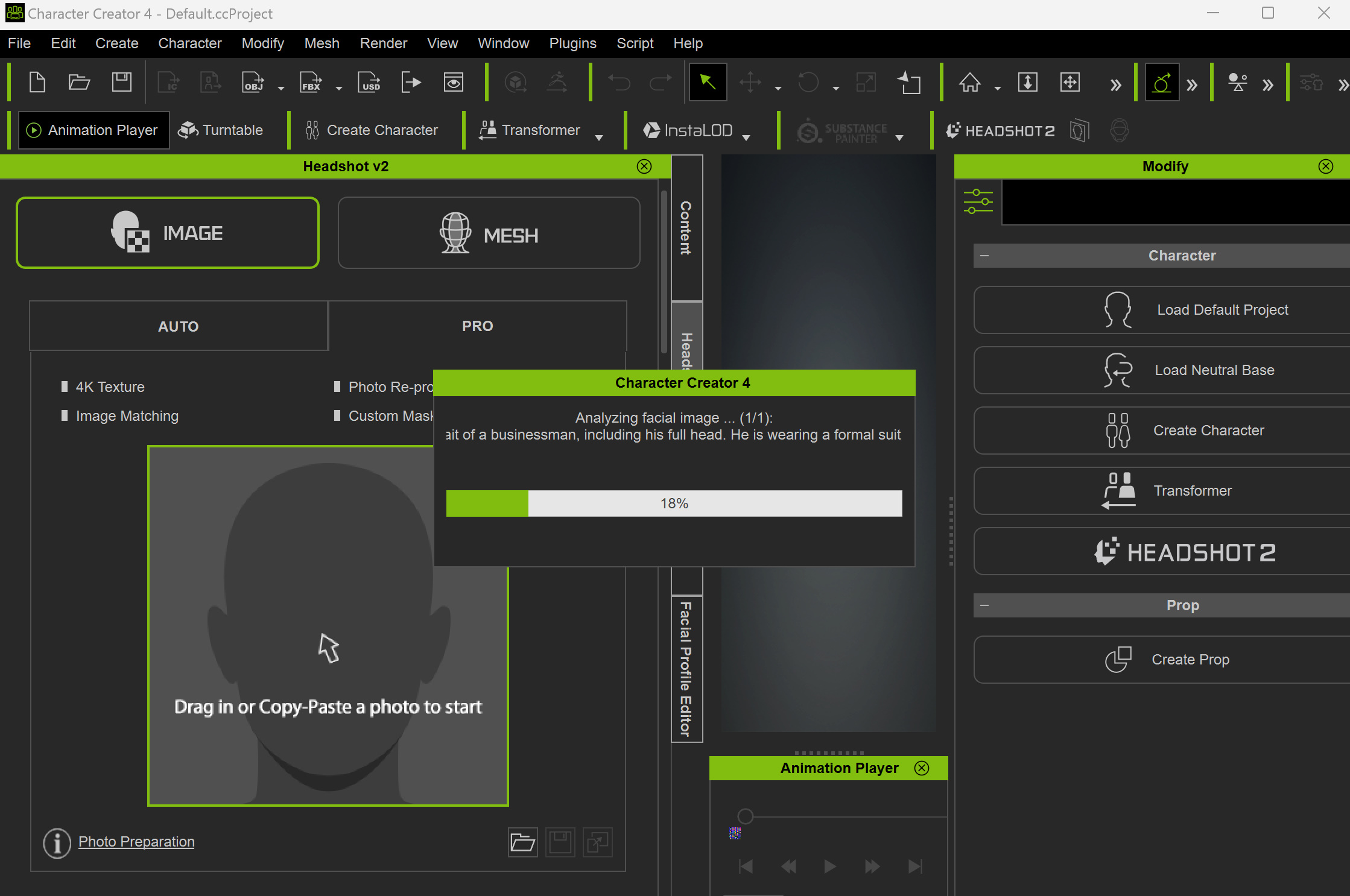Toggle the Turntable mode
1350x896 pixels.
click(x=221, y=130)
